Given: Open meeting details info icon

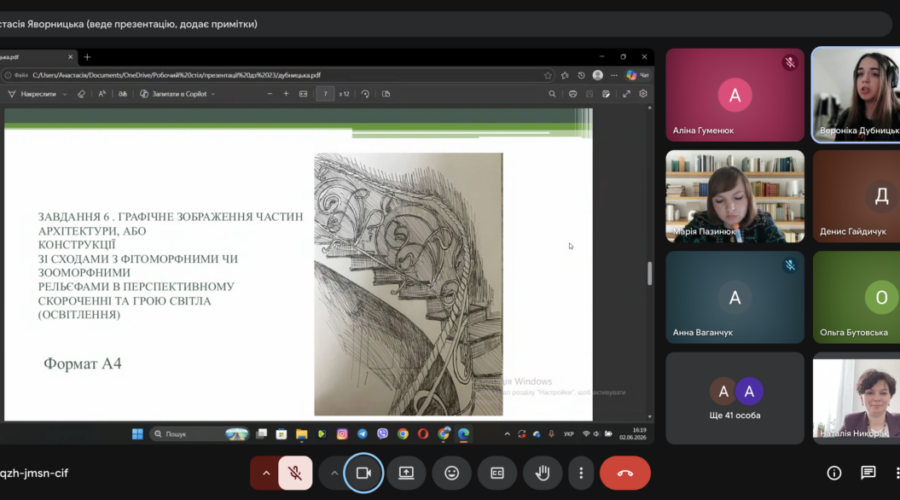Looking at the screenshot, I should pyautogui.click(x=834, y=472).
